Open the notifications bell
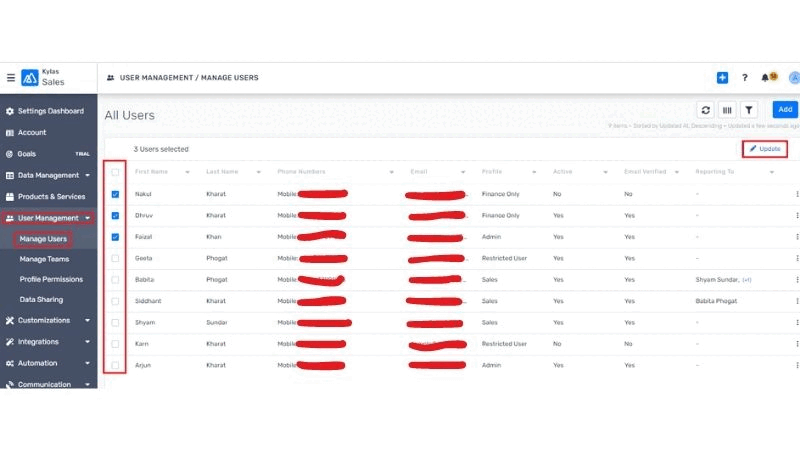 [766, 77]
